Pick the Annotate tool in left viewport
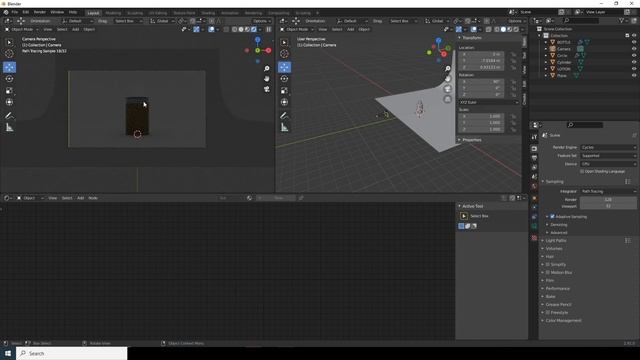The image size is (640, 360). tap(9, 116)
